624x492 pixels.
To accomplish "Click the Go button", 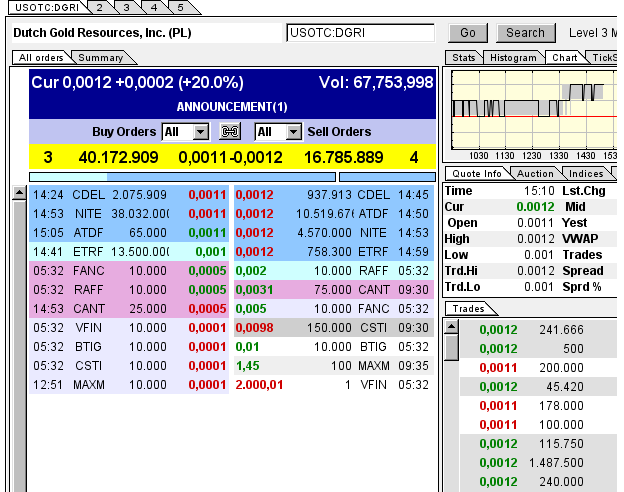I will 468,33.
